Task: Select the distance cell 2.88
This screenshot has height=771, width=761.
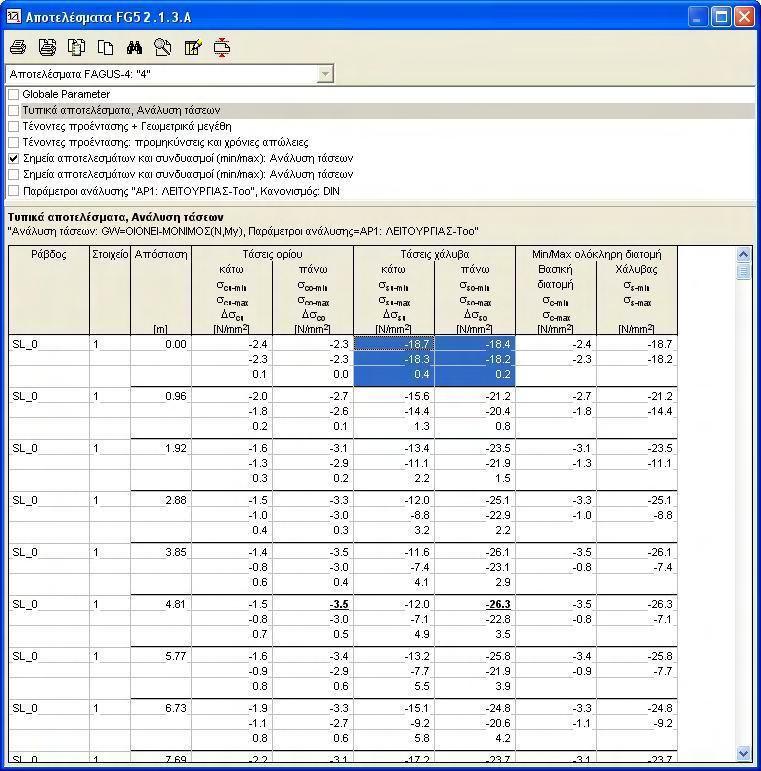Action: [161, 500]
